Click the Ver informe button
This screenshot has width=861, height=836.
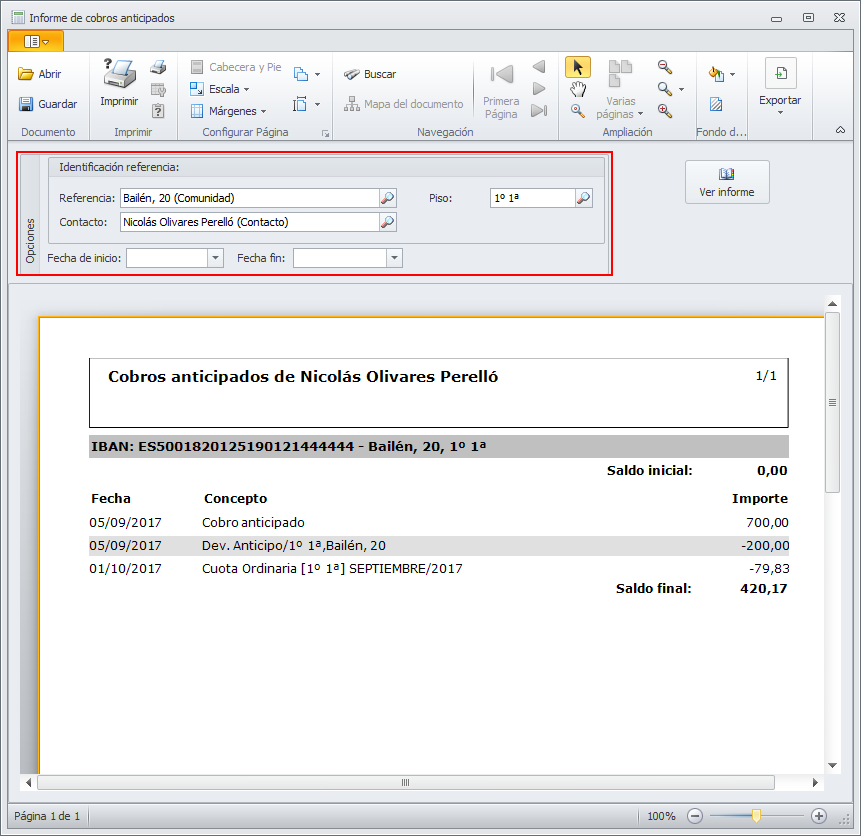pyautogui.click(x=727, y=182)
